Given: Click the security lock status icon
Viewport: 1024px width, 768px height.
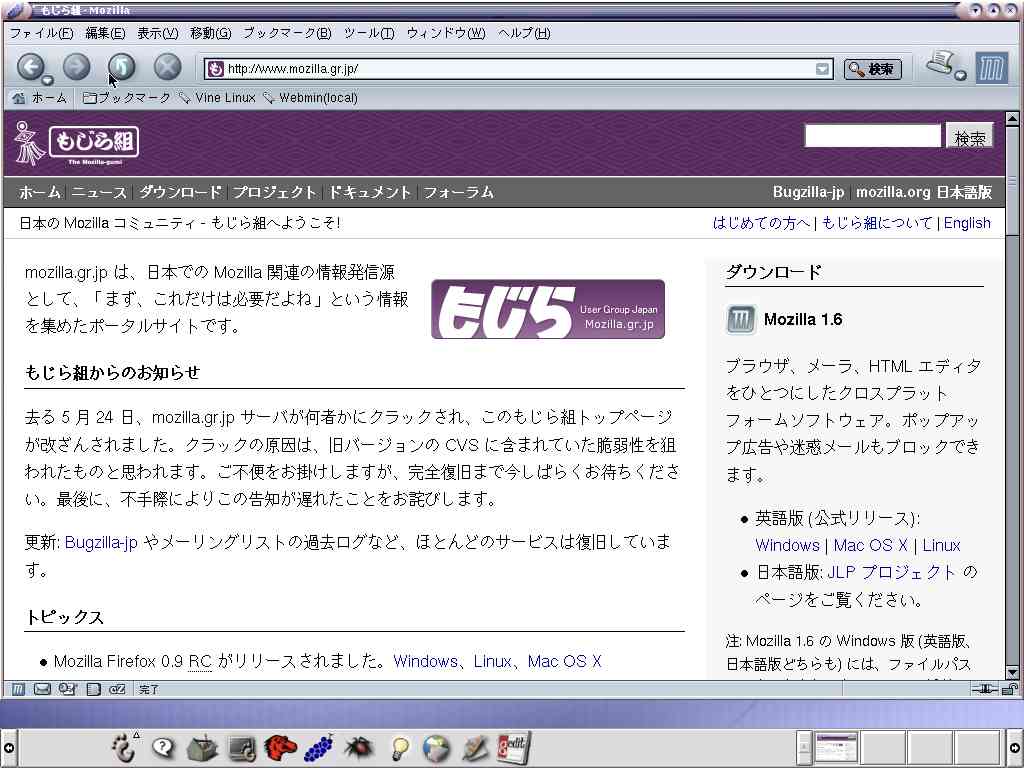Looking at the screenshot, I should (x=1009, y=689).
